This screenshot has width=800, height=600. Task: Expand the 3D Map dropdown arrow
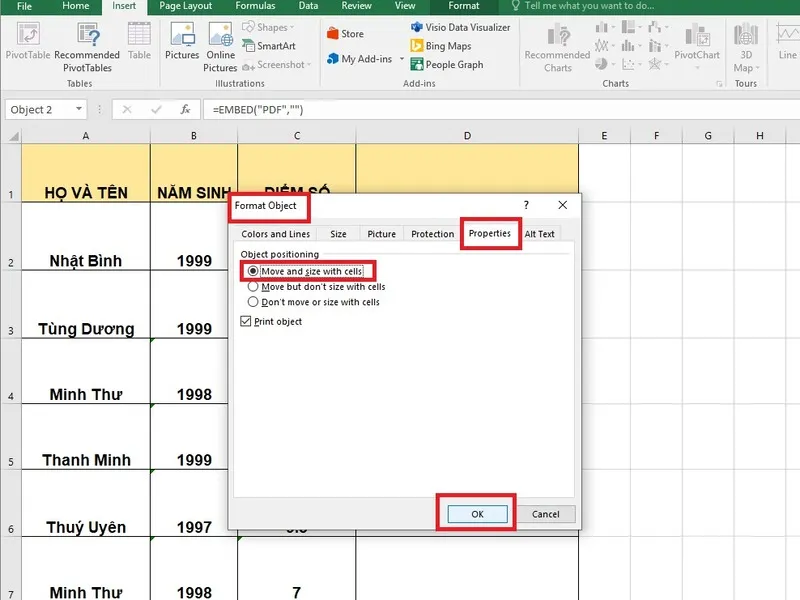pyautogui.click(x=757, y=68)
